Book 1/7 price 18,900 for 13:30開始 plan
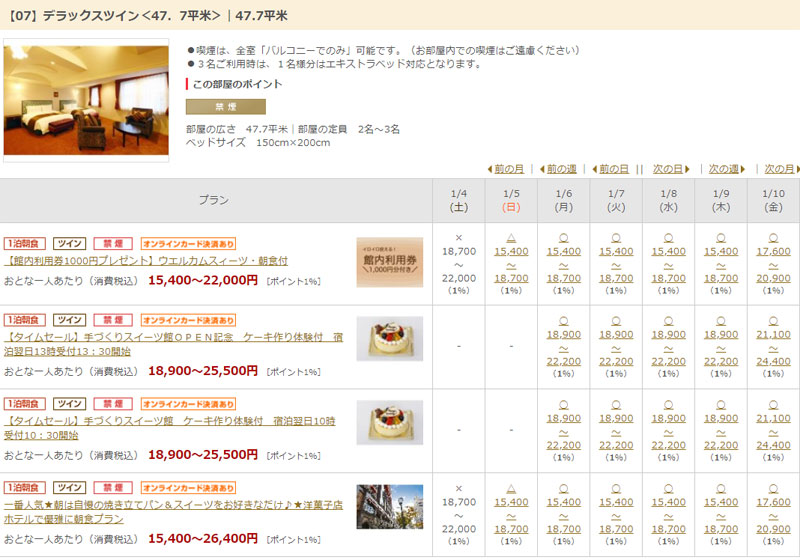The image size is (800, 560). 616,335
